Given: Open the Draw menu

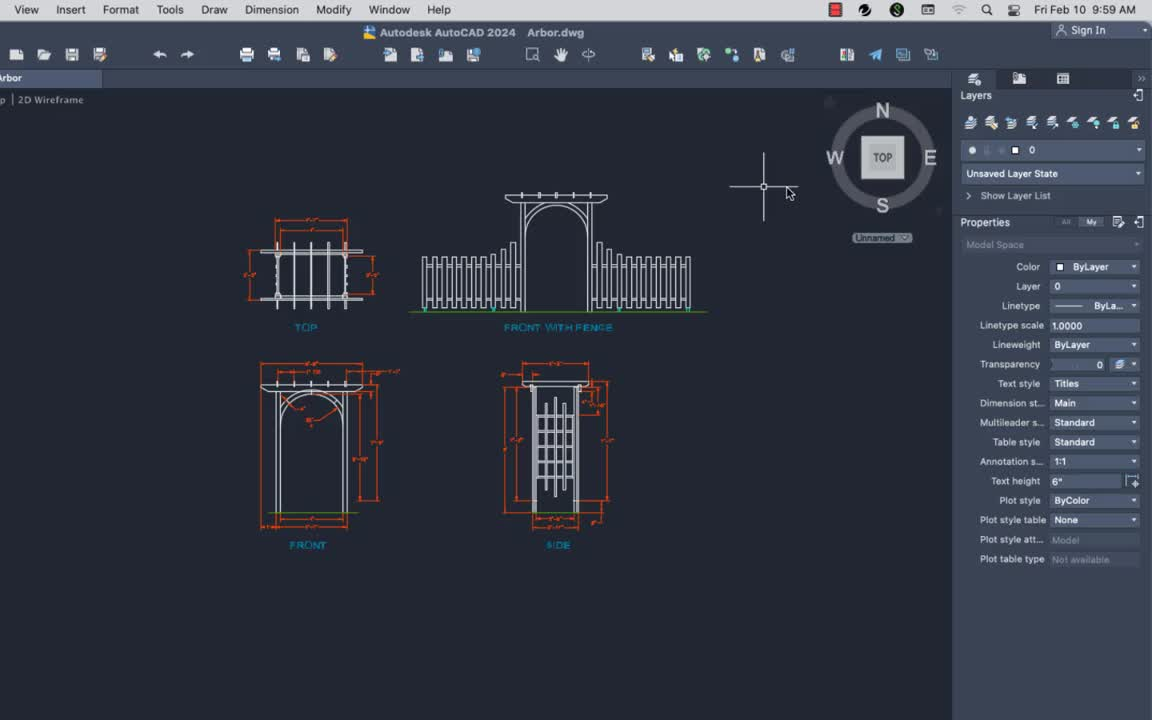Looking at the screenshot, I should (x=214, y=10).
